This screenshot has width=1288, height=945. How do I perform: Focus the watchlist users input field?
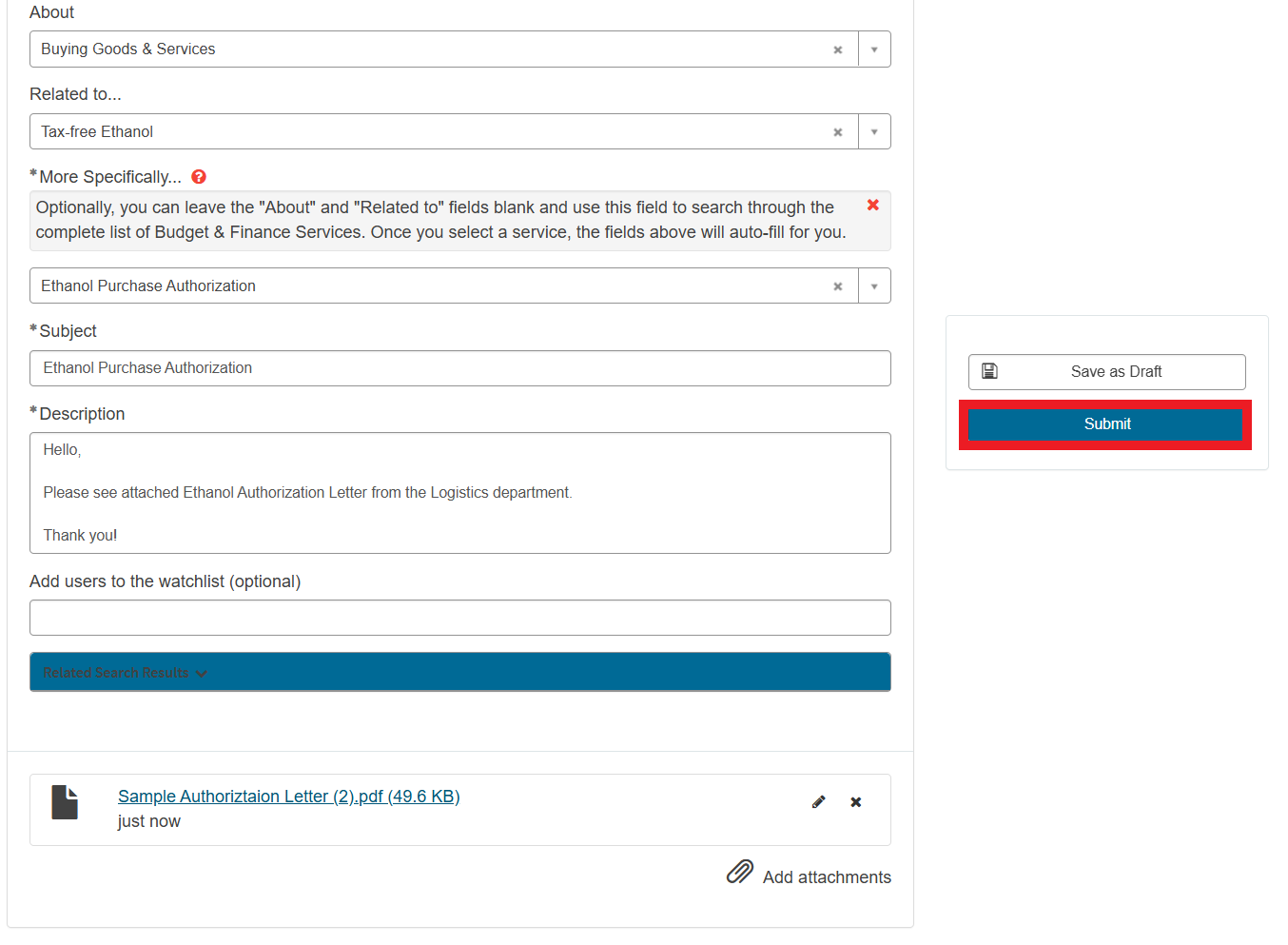(460, 618)
